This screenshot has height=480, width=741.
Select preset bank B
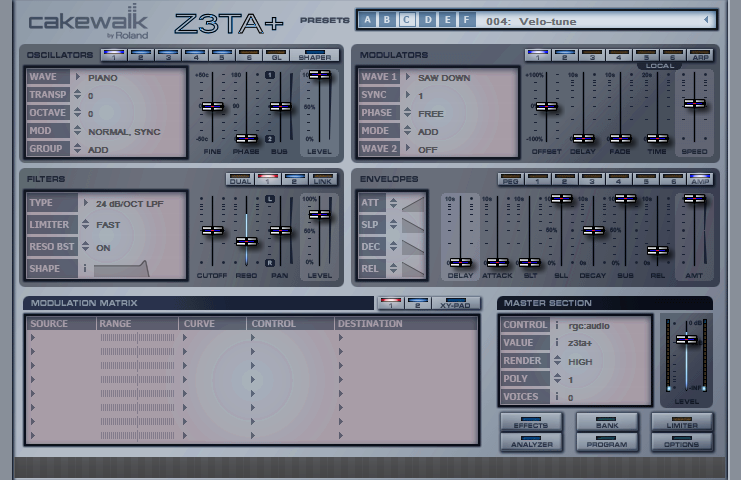[387, 20]
